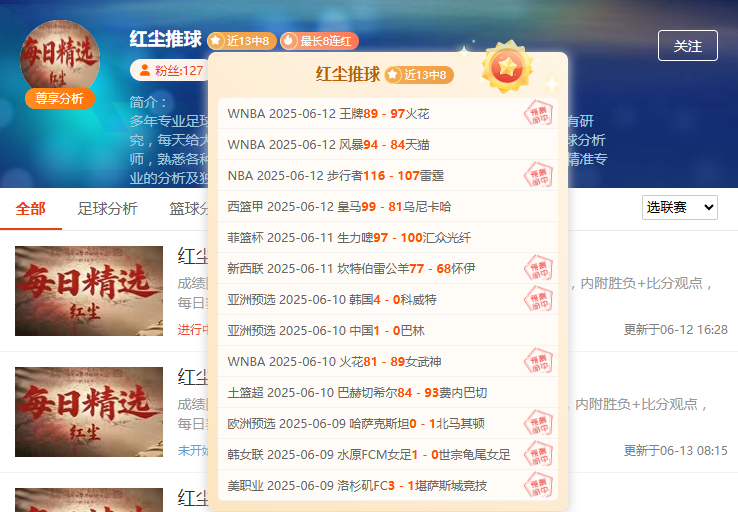This screenshot has width=738, height=512.
Task: Select row WNBA 风暴94 - 84天猫
Action: (x=388, y=144)
